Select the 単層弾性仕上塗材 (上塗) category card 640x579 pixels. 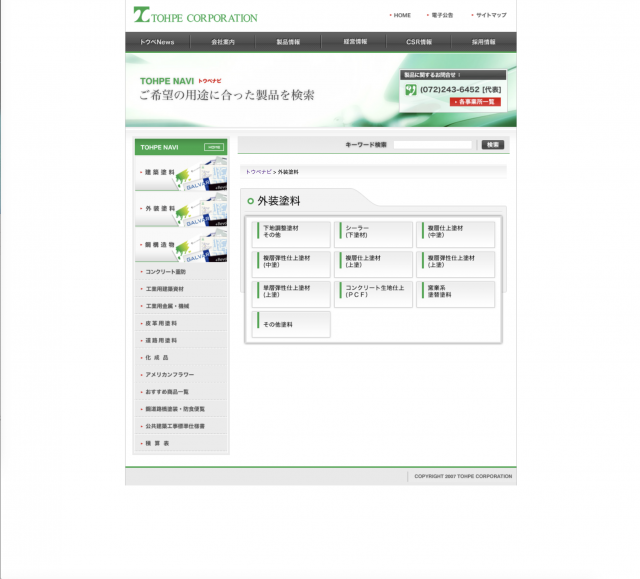pos(291,294)
